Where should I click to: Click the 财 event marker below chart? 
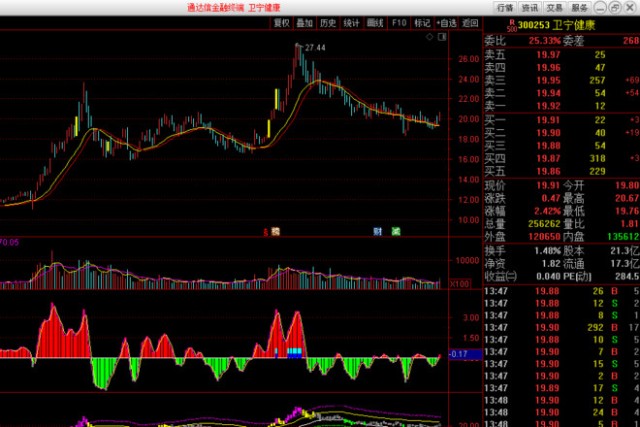tap(379, 231)
